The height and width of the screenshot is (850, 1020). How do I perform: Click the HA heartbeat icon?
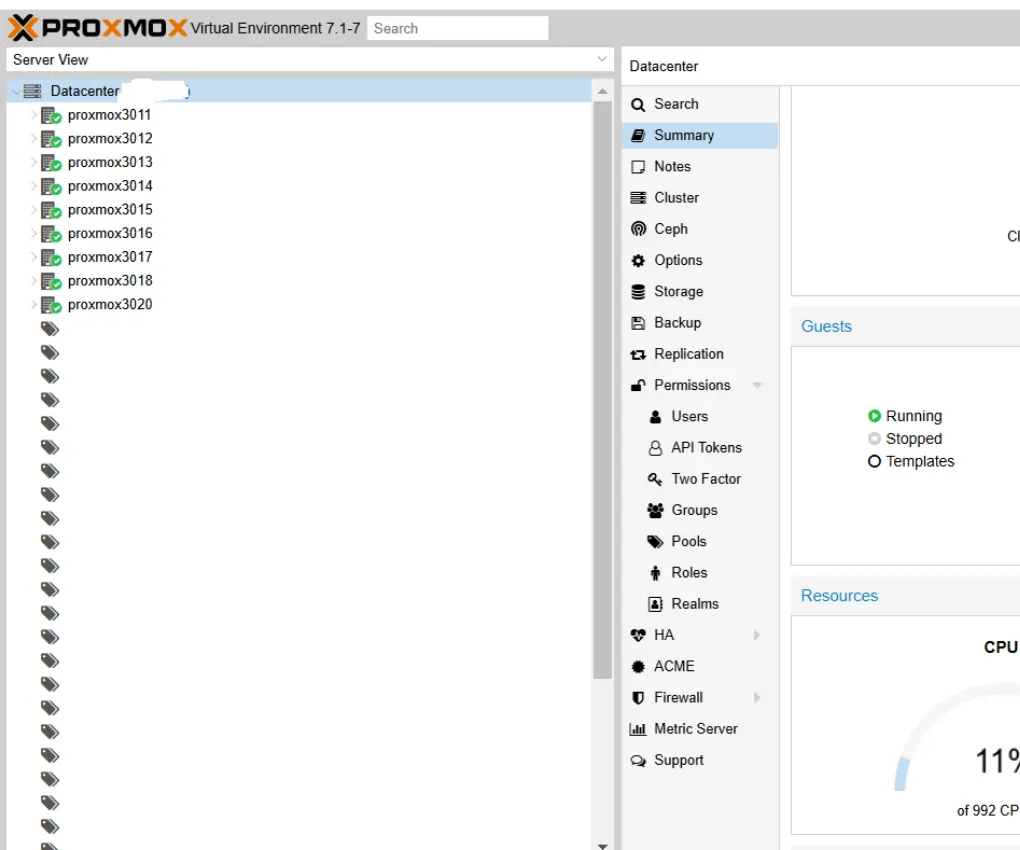coord(638,635)
